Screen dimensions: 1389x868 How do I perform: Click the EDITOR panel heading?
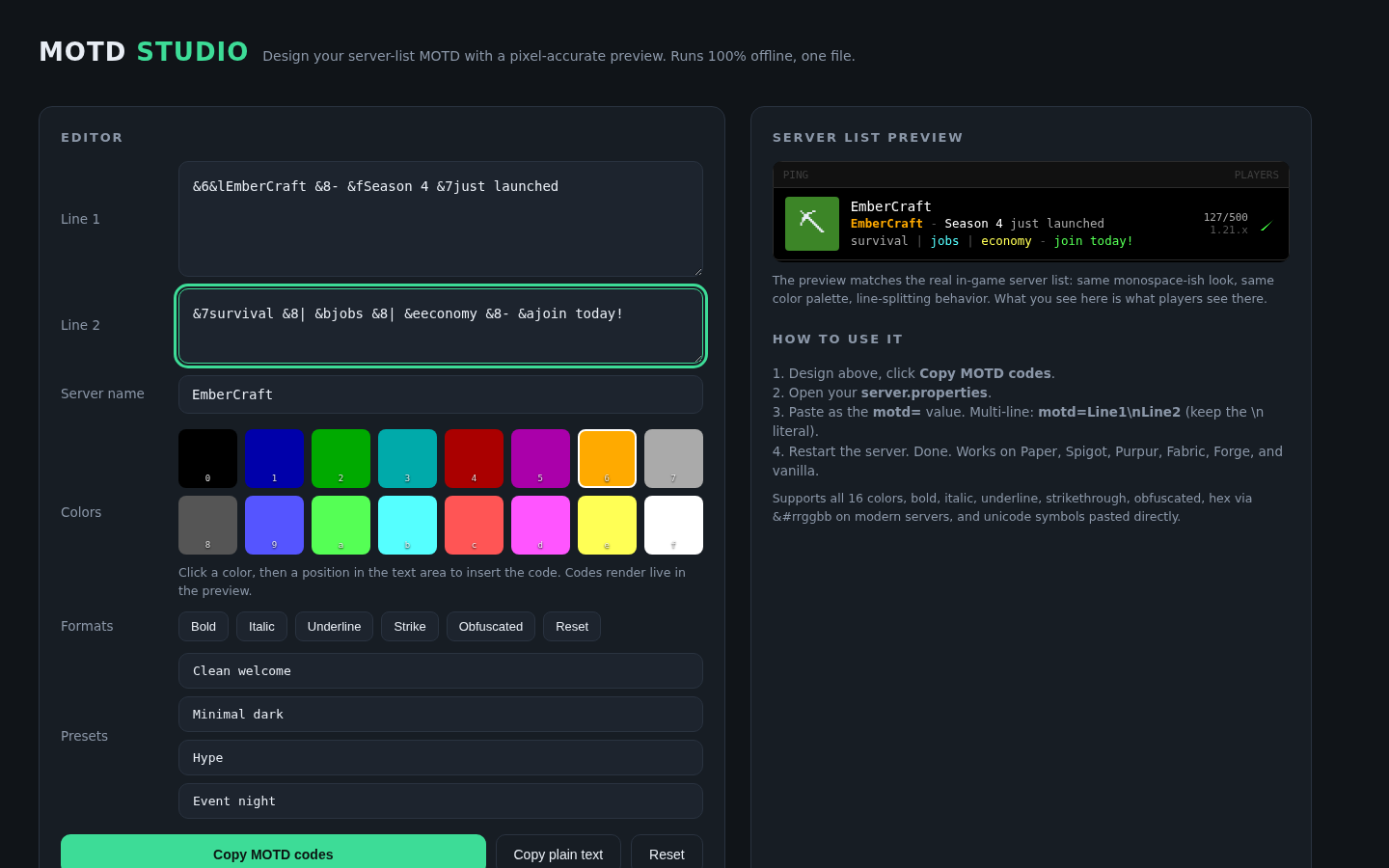click(x=92, y=138)
